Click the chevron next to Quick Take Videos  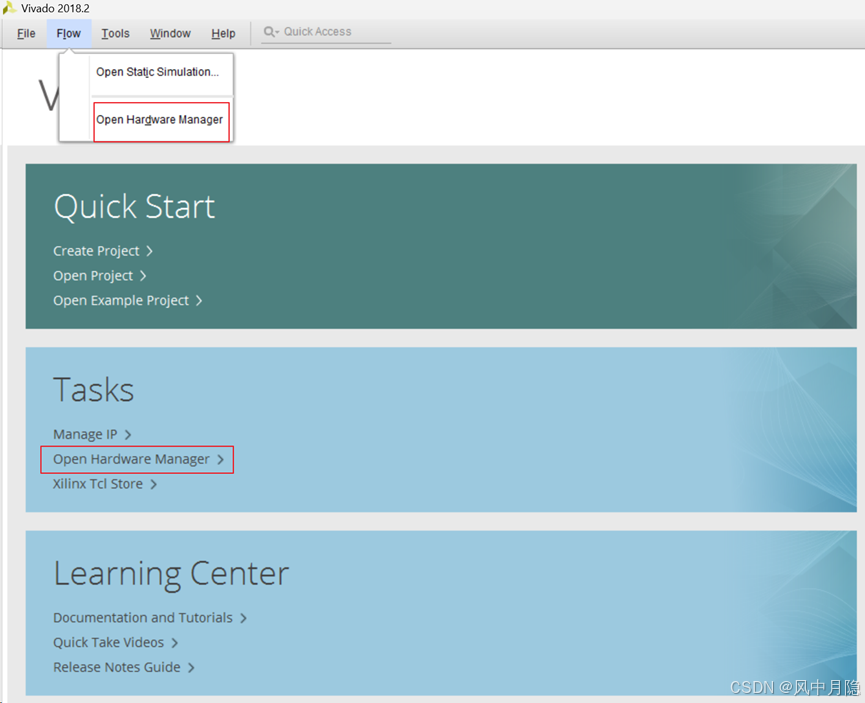point(174,643)
